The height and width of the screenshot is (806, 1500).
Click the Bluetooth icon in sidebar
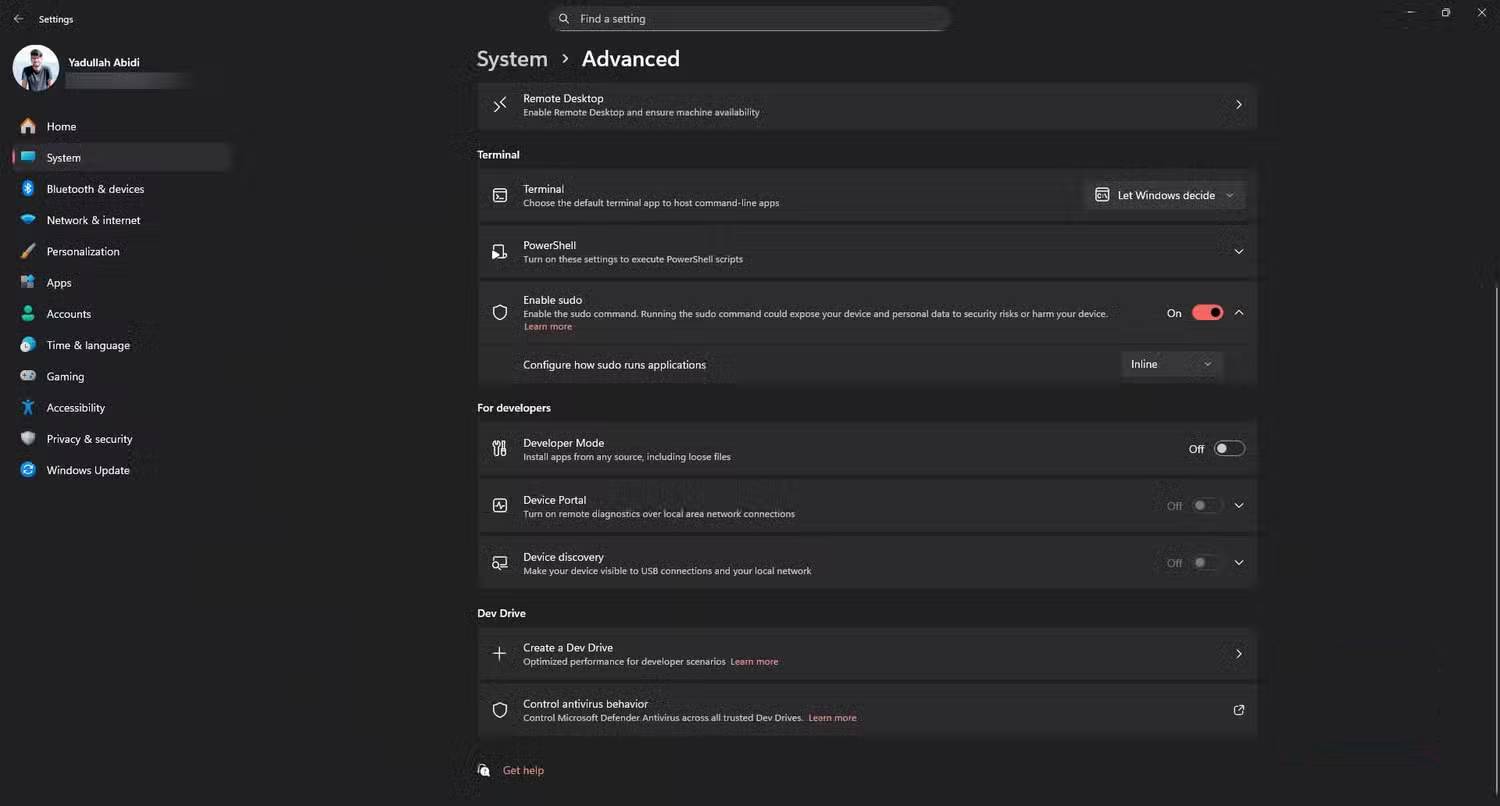[x=28, y=189]
